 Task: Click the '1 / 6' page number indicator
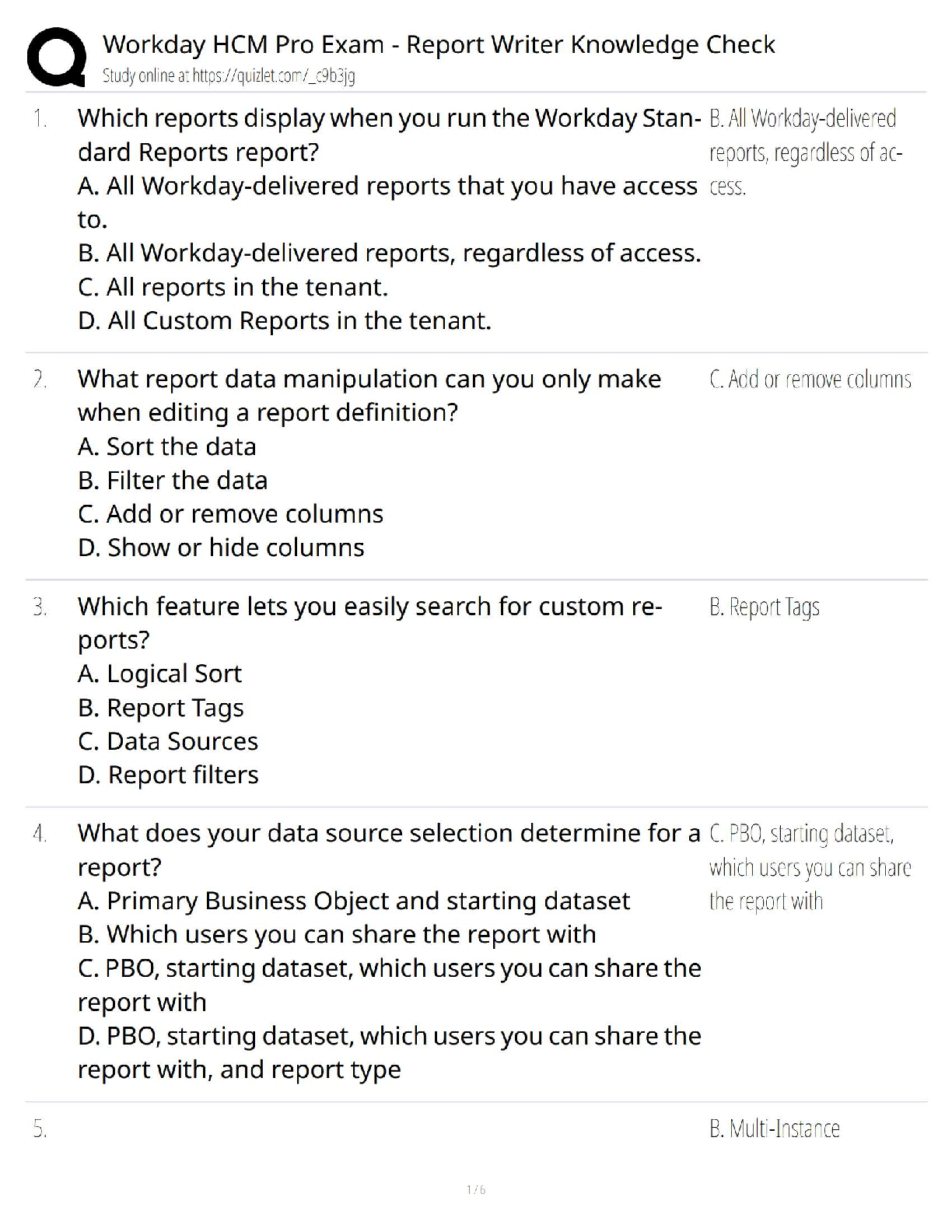point(476,1189)
